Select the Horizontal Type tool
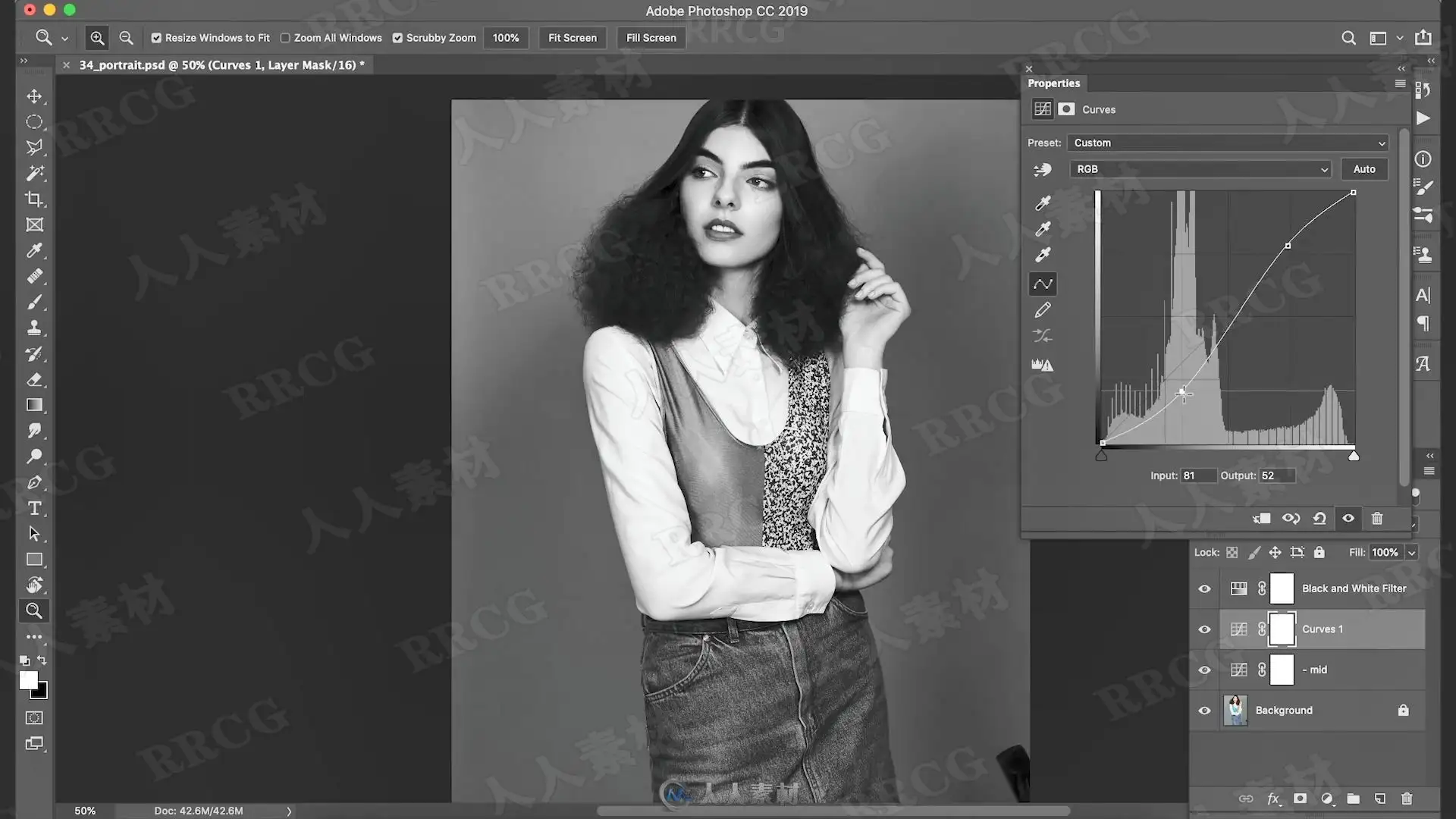The width and height of the screenshot is (1456, 819). [34, 508]
